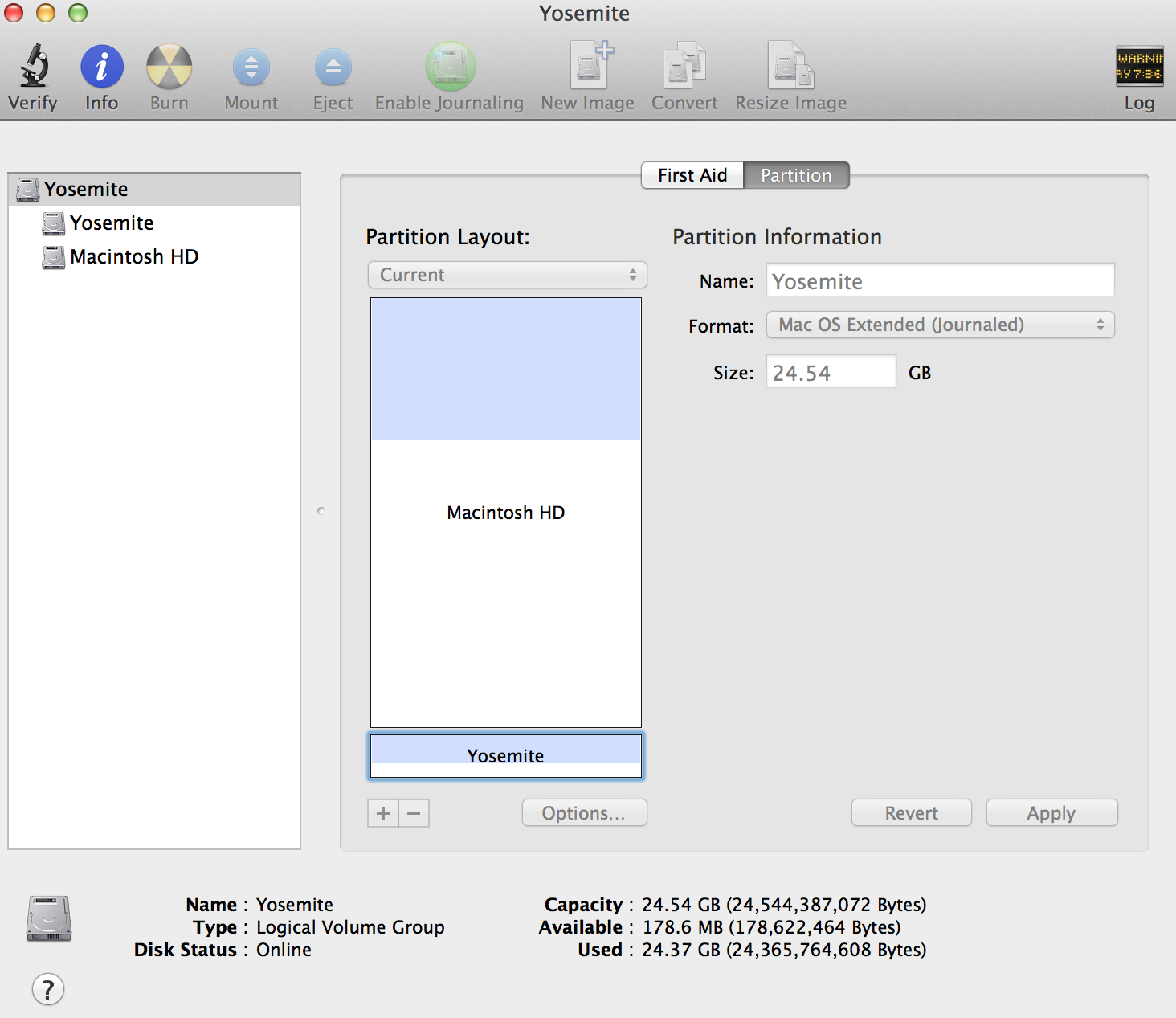The height and width of the screenshot is (1018, 1176).
Task: Open the Info toolbar icon
Action: click(x=102, y=66)
